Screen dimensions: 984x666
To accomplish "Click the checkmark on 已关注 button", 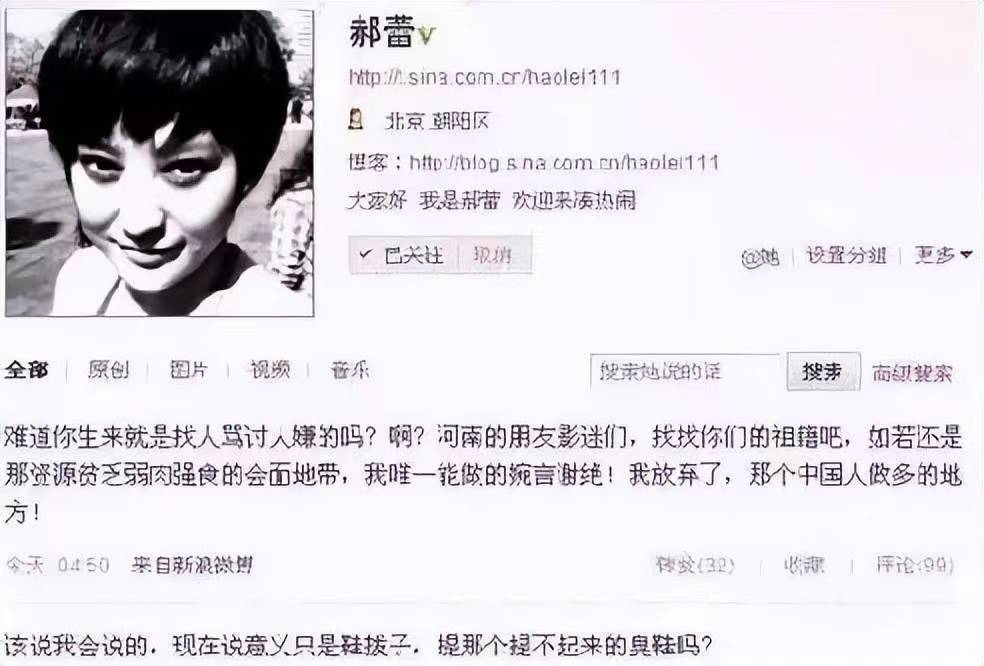I will (x=365, y=255).
